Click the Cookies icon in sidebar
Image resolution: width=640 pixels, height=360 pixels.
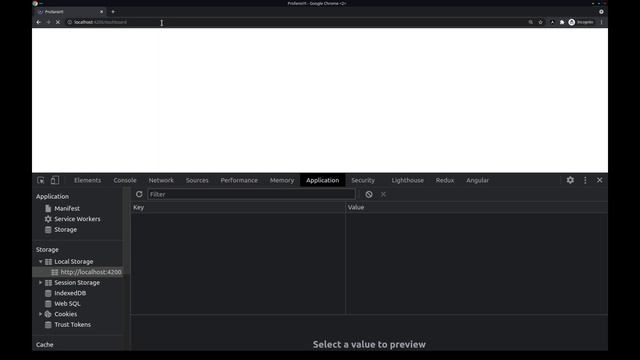pos(48,314)
